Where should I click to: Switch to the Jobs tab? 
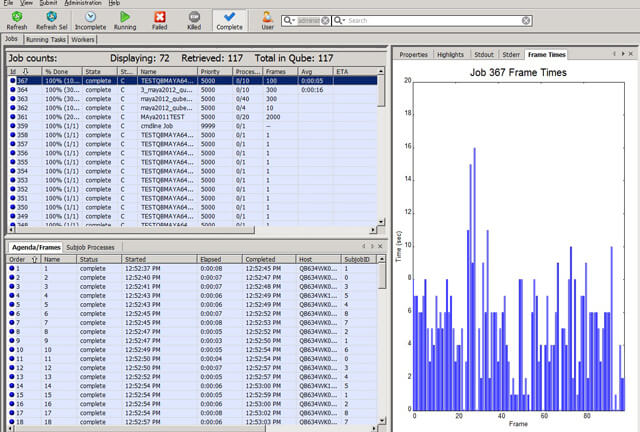point(11,39)
